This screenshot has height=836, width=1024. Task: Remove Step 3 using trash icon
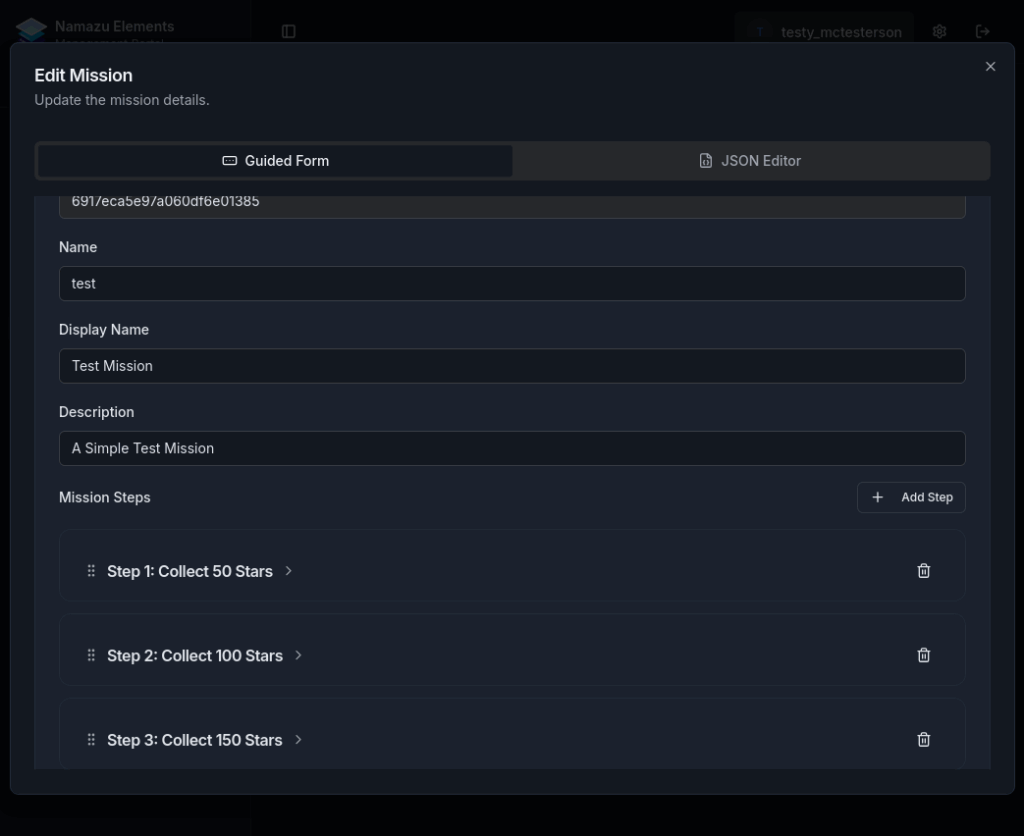923,740
